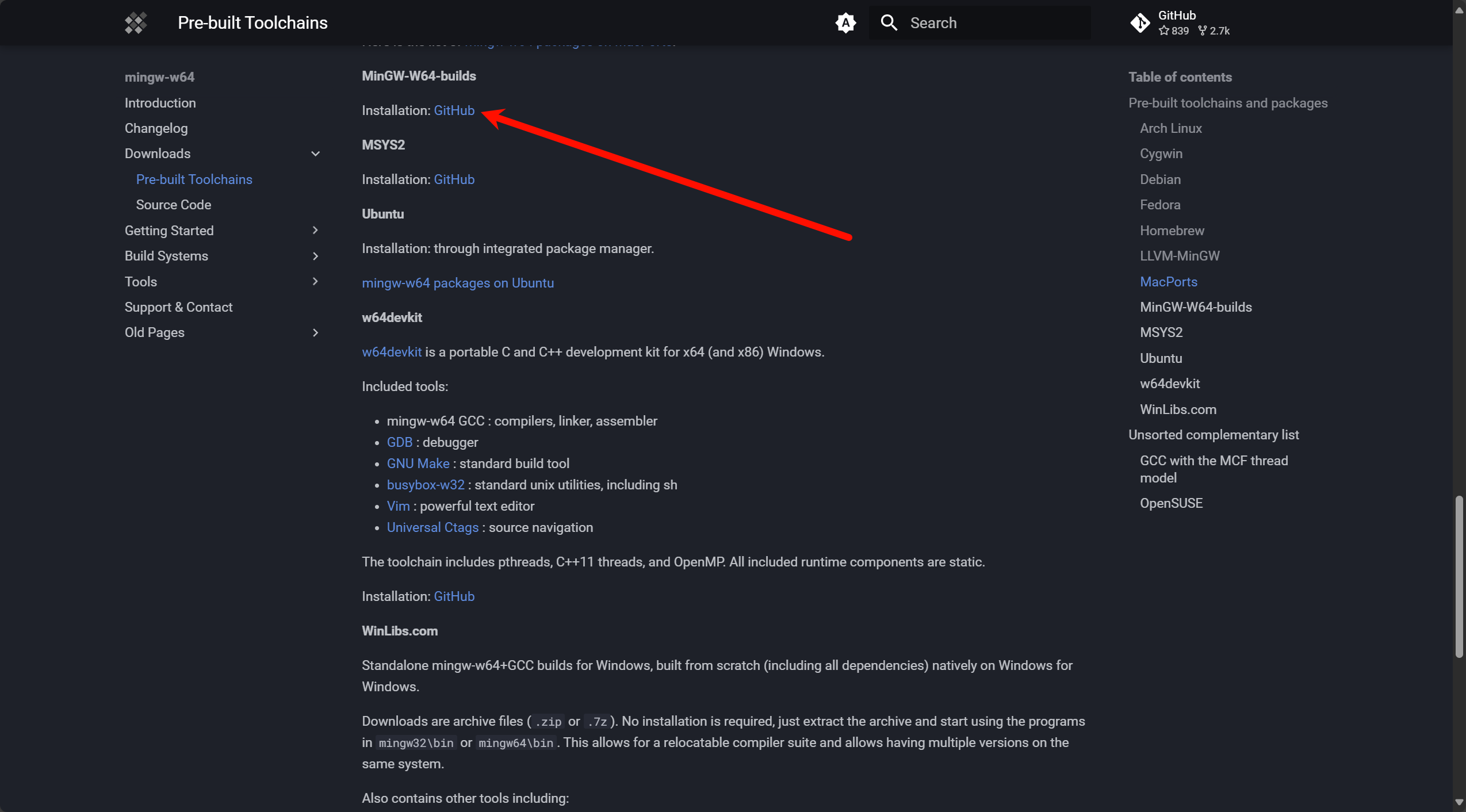The width and height of the screenshot is (1466, 812).
Task: Click the page vertical scrollbar thumb
Action: 1459,575
